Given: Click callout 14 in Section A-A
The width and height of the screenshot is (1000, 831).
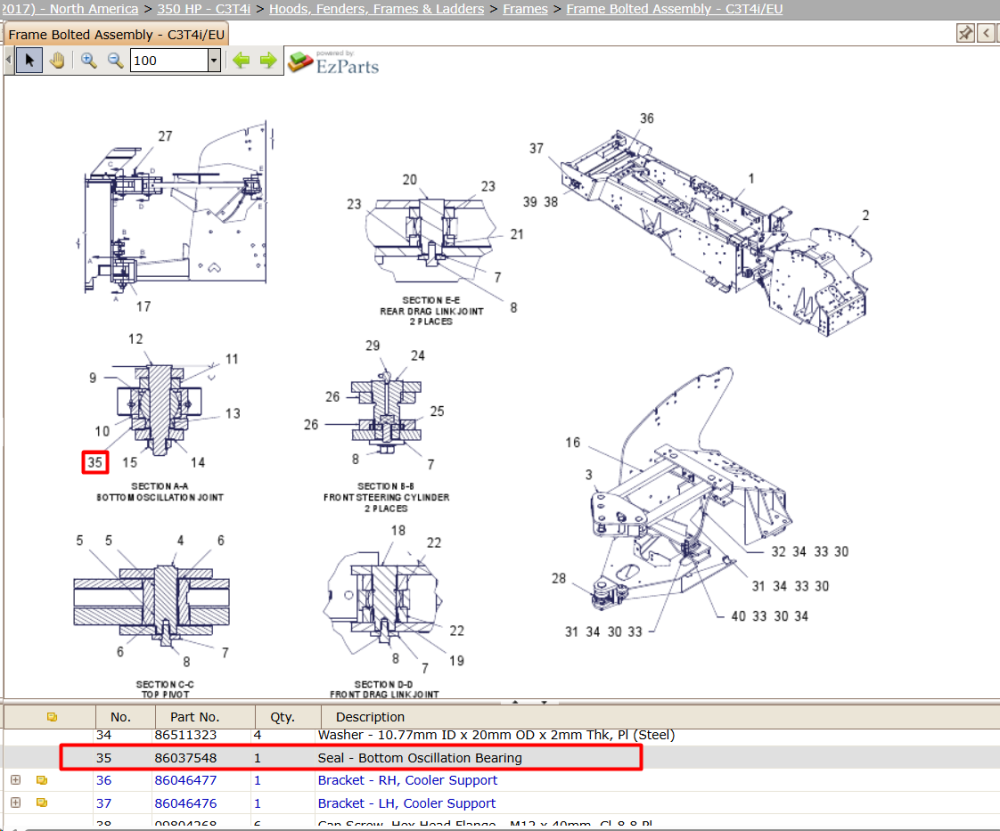Looking at the screenshot, I should [198, 462].
